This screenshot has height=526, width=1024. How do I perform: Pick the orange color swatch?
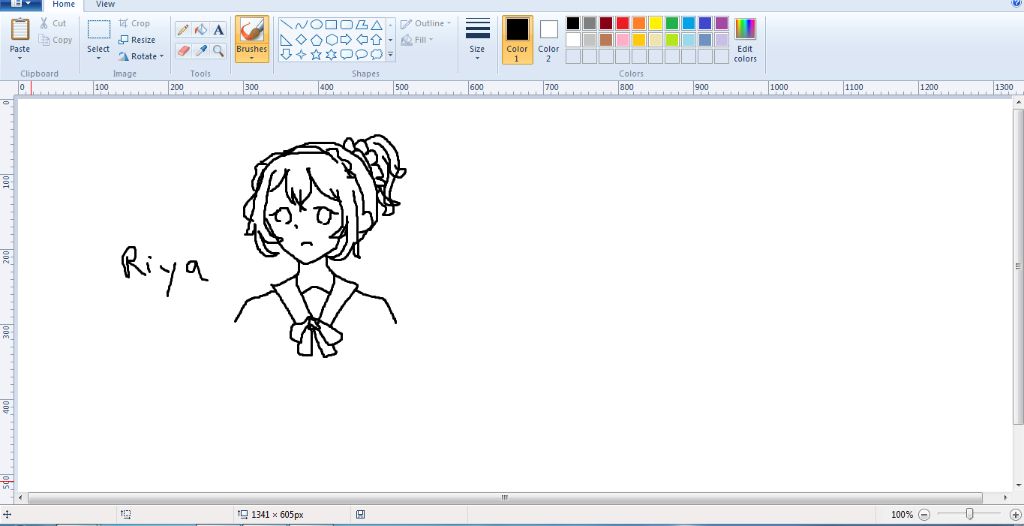(x=639, y=24)
